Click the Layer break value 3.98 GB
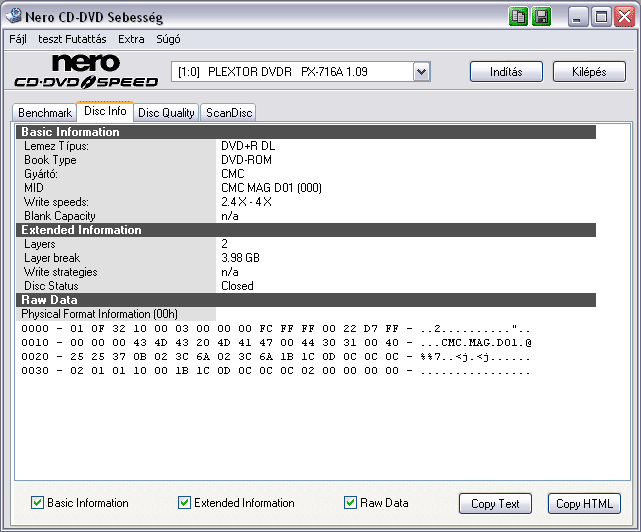641x532 pixels. (240, 258)
